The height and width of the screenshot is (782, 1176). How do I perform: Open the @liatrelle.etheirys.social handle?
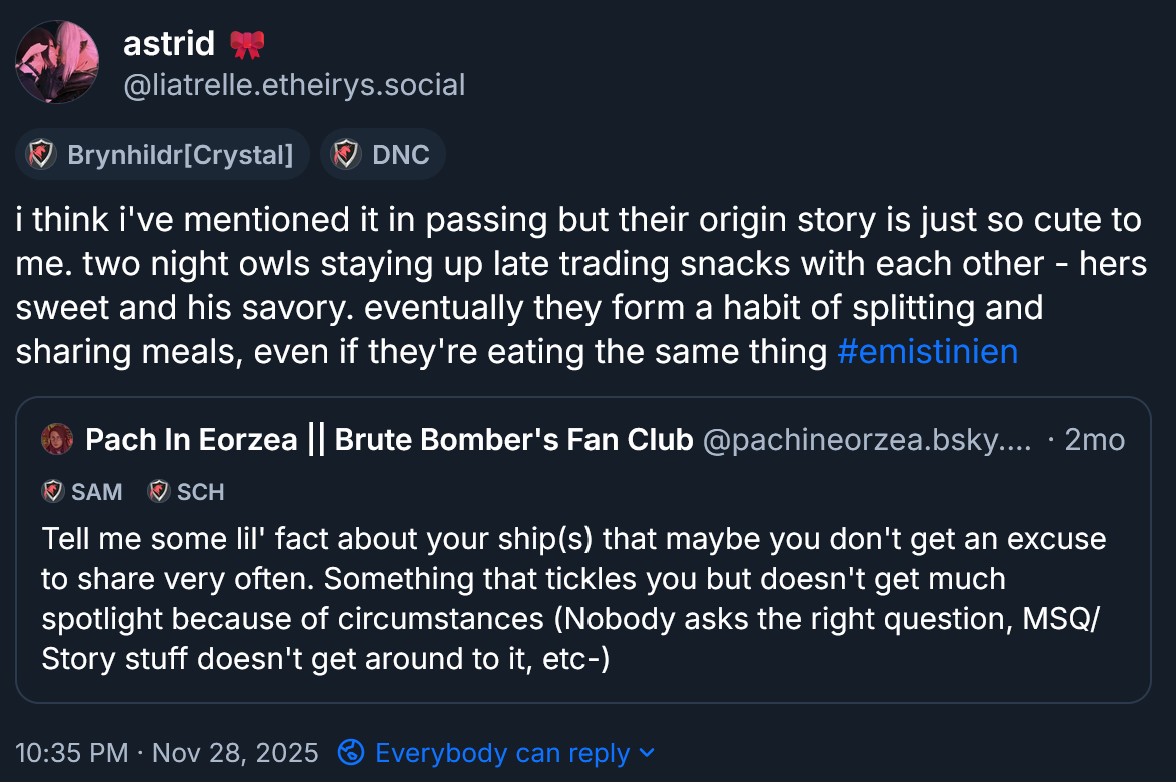(x=293, y=85)
